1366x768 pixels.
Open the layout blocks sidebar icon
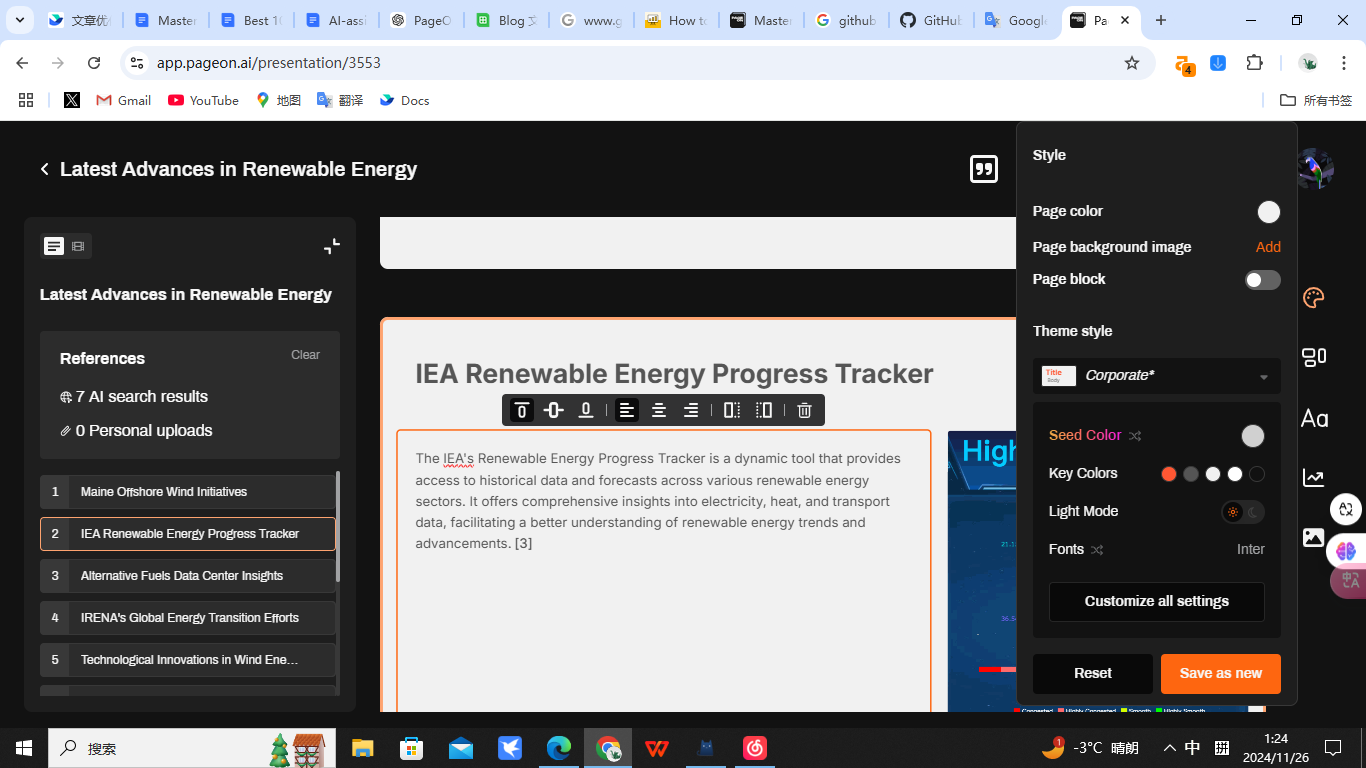click(x=1314, y=357)
